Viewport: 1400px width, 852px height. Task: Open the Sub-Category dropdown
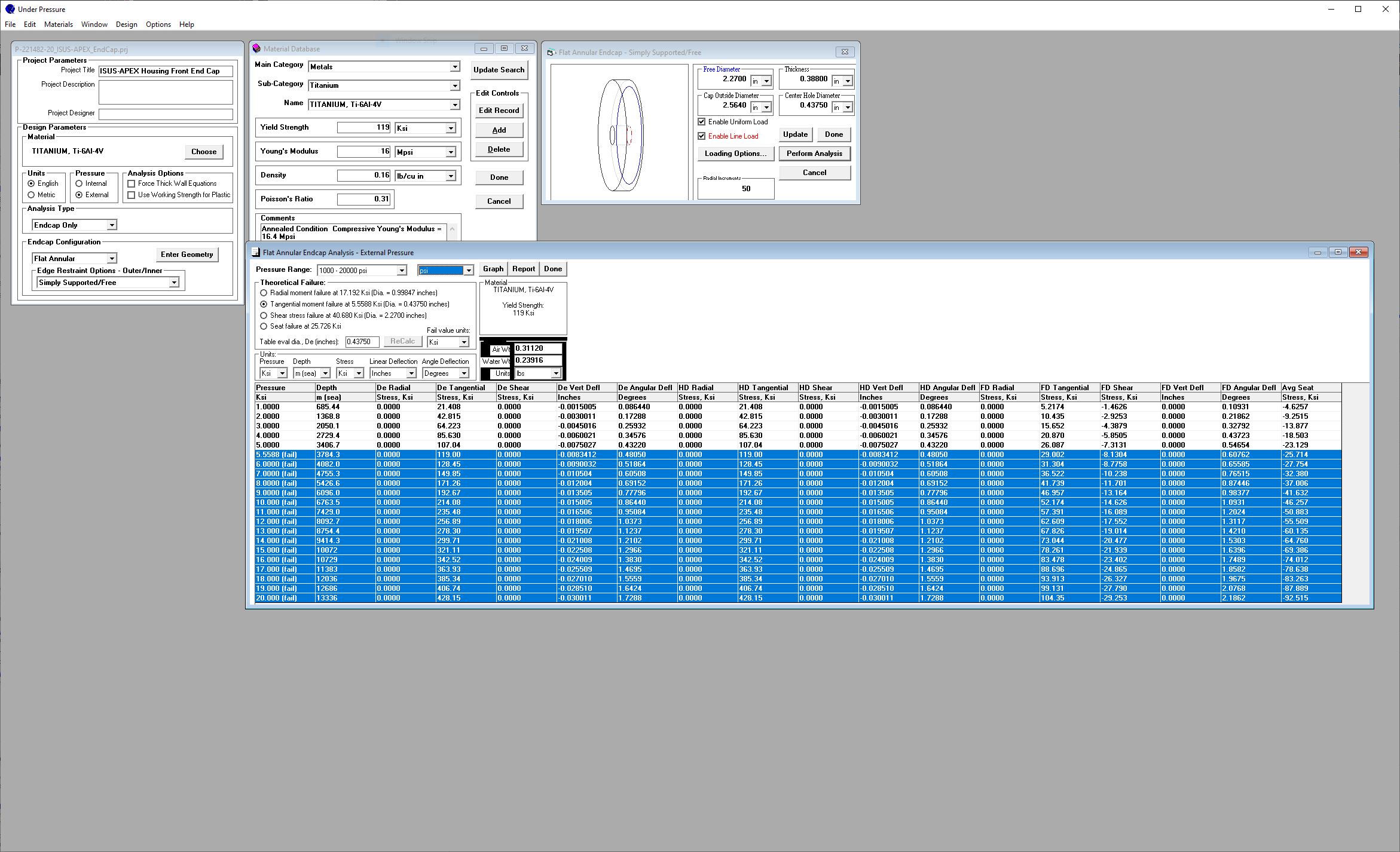455,85
